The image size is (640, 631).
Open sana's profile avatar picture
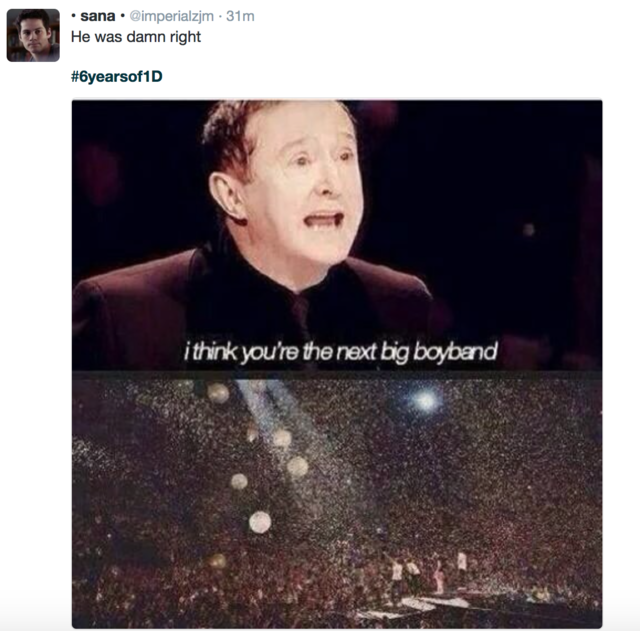(33, 36)
